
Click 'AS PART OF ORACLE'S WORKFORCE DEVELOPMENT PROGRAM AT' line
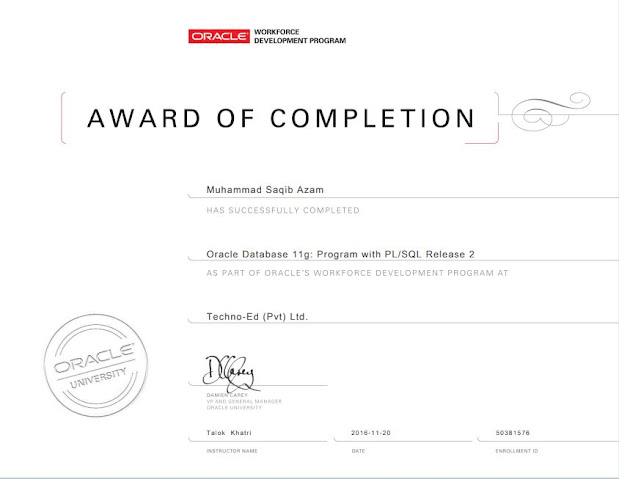click(x=357, y=273)
